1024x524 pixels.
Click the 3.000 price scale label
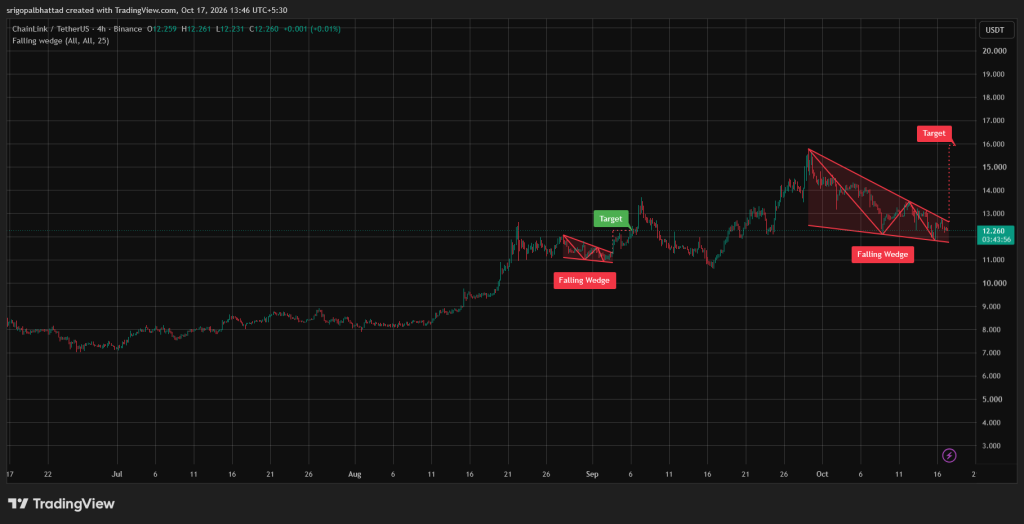994,446
